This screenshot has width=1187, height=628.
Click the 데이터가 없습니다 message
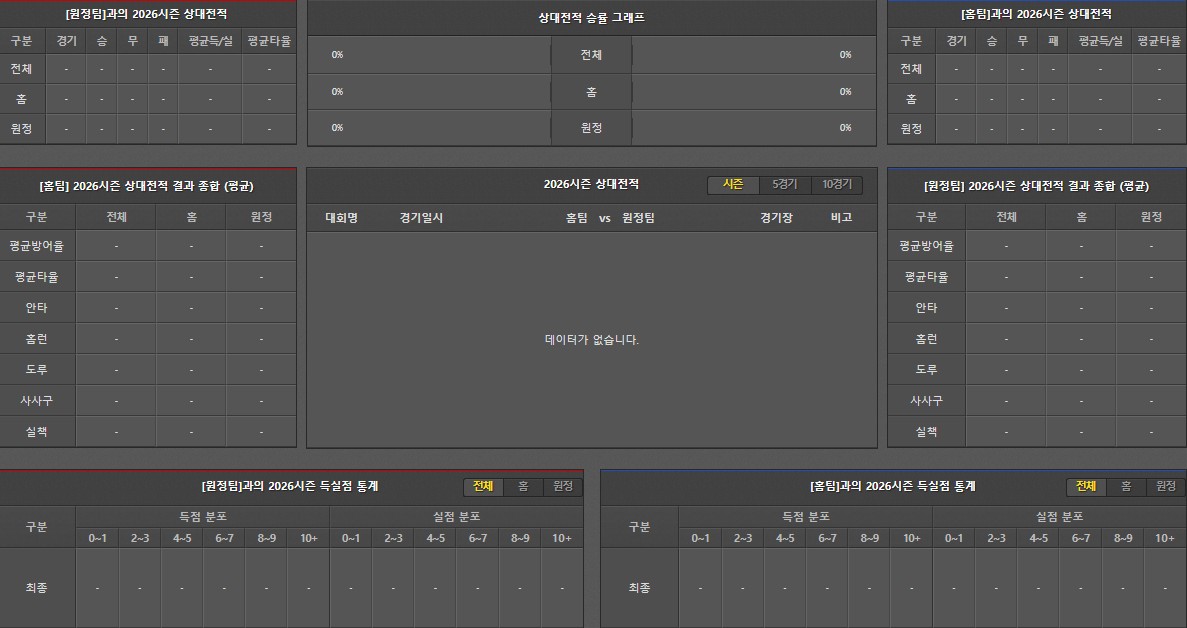tap(591, 340)
